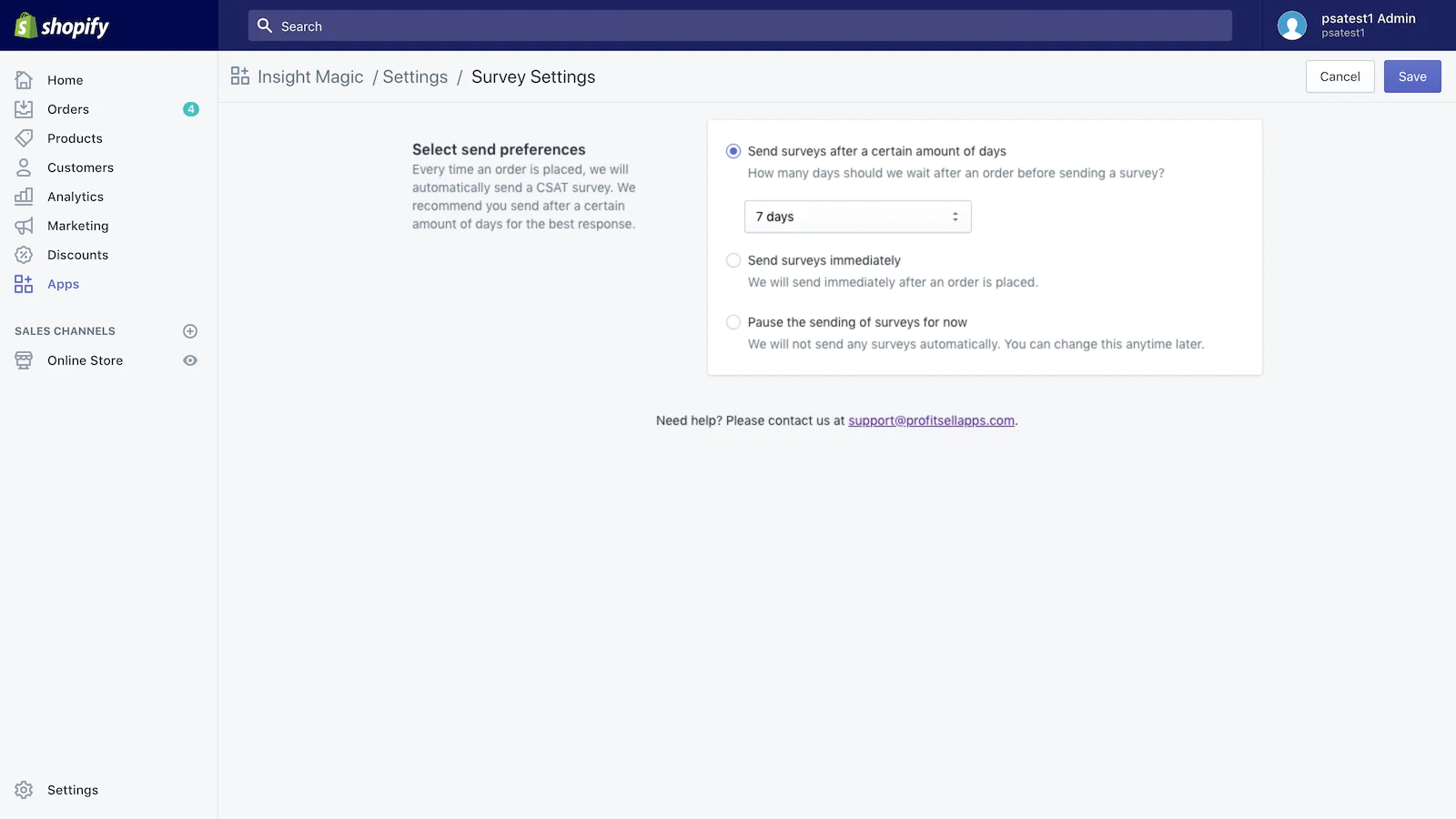This screenshot has height=819, width=1456.
Task: Click the Home house icon in sidebar
Action: tap(24, 80)
